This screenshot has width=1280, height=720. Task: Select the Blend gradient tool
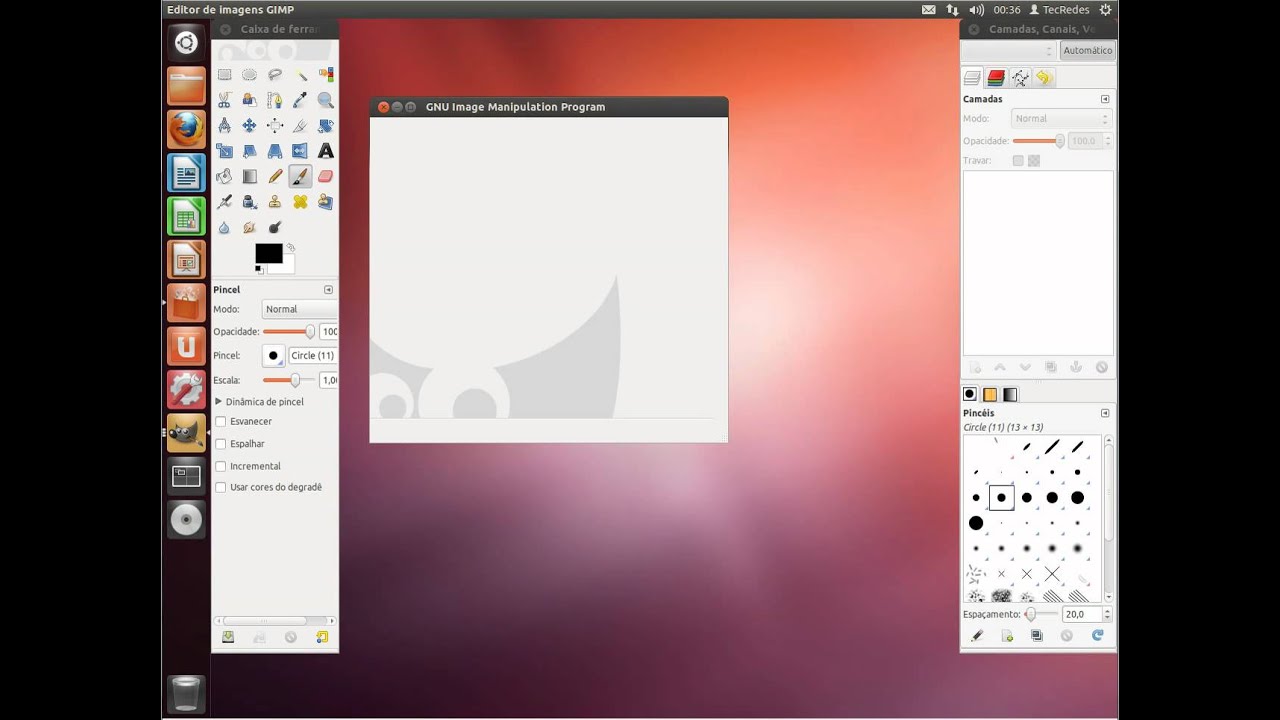click(x=249, y=176)
